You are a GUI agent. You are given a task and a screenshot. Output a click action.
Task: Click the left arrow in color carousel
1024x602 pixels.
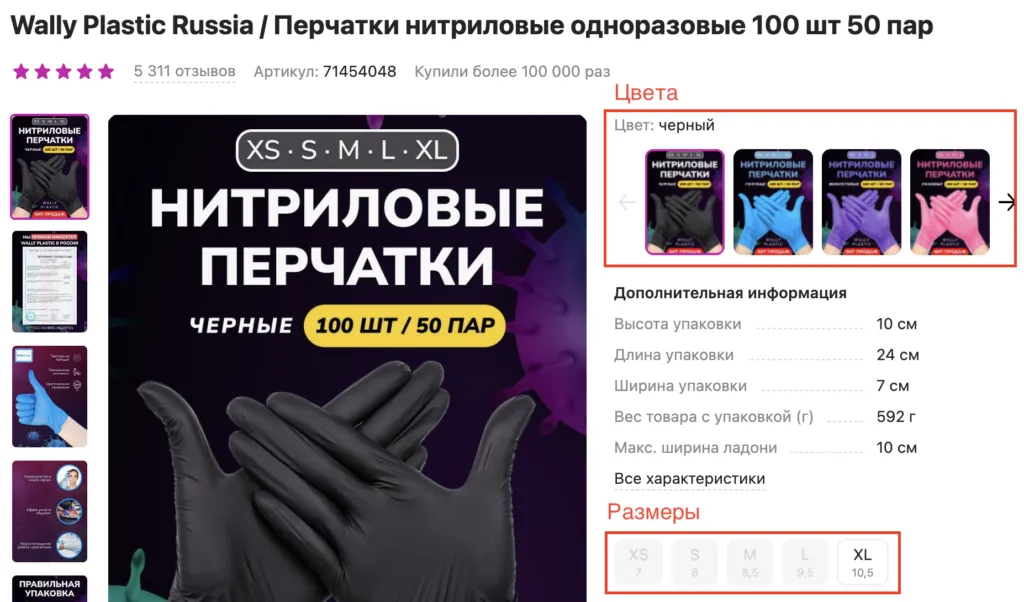tap(627, 202)
